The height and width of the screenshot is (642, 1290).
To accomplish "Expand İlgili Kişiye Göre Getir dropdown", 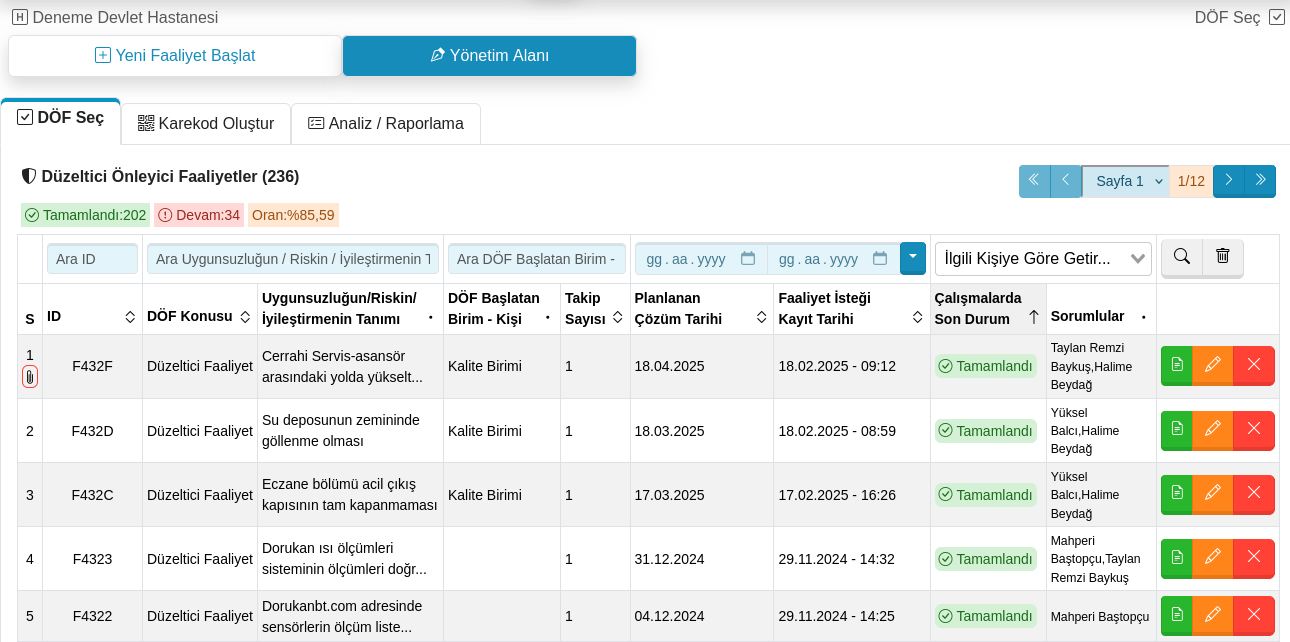I will [x=1043, y=259].
